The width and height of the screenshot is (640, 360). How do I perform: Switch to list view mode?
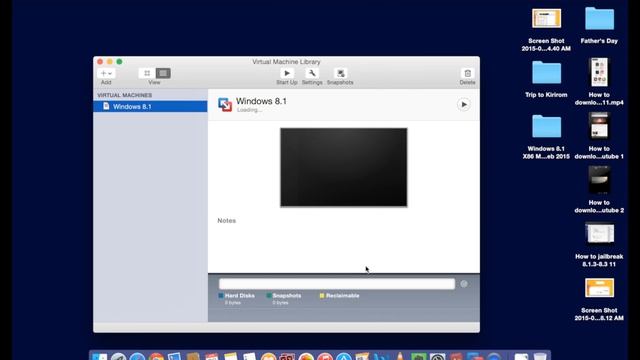(163, 73)
